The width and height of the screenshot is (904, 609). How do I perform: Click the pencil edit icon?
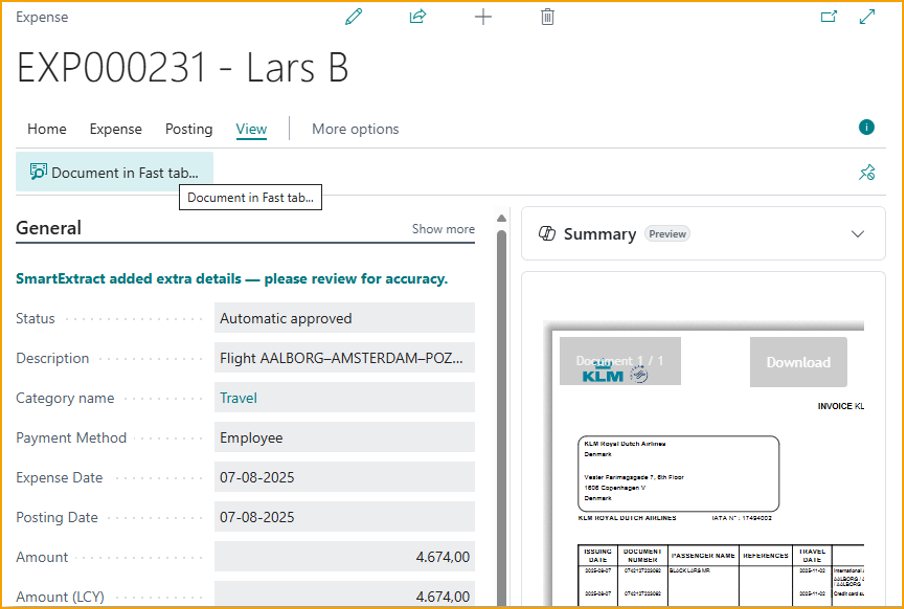353,17
